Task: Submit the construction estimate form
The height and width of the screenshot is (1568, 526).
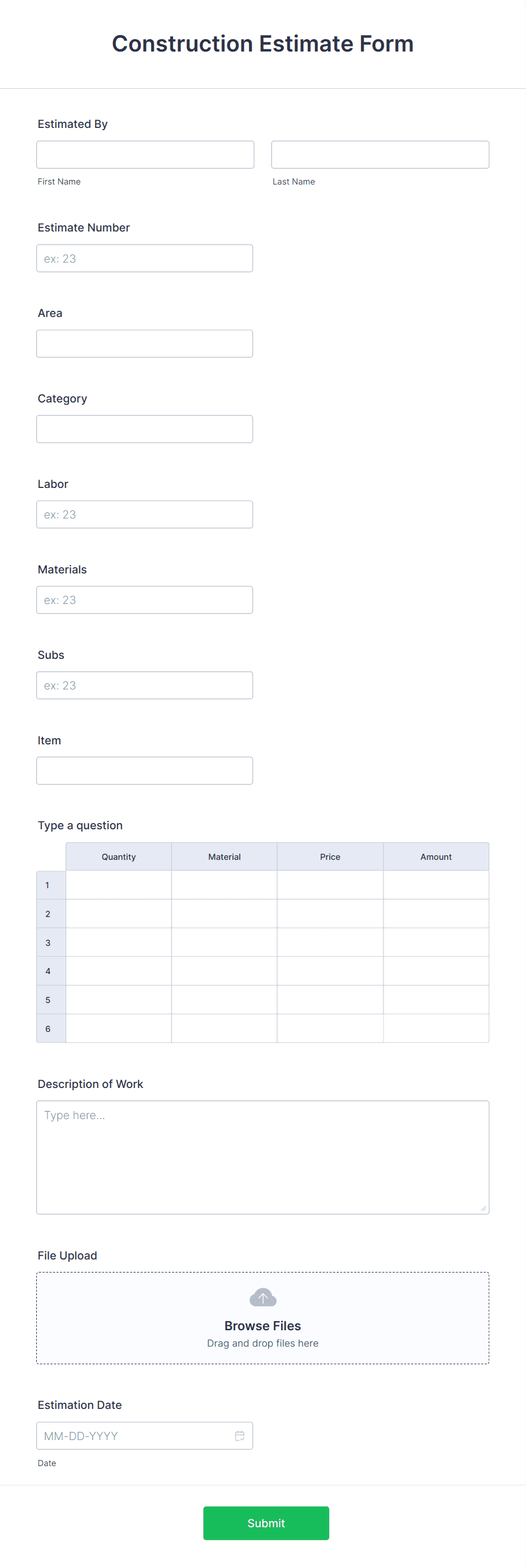Action: [266, 1522]
